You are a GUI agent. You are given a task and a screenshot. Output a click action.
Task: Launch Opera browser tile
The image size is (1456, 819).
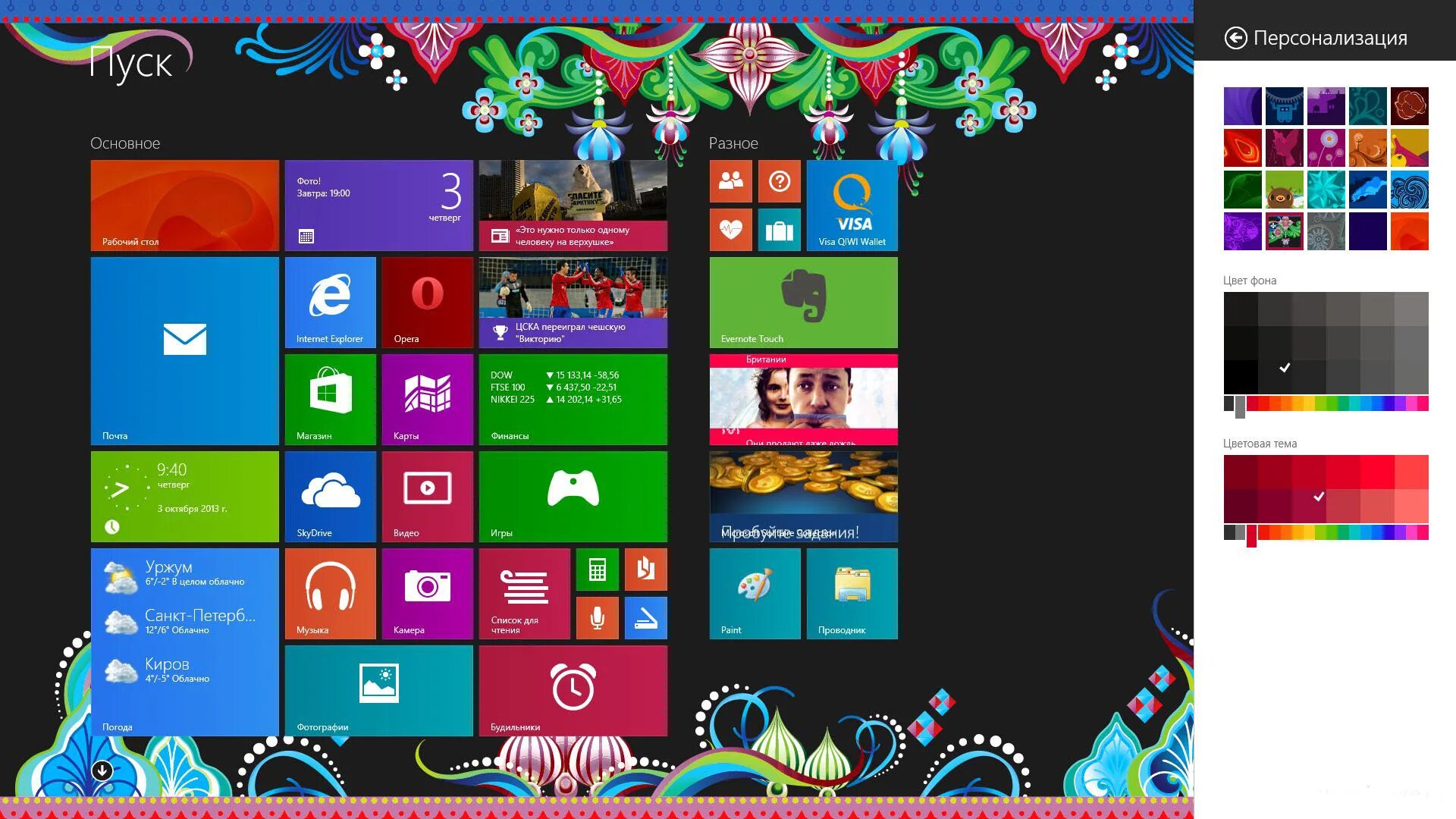[427, 302]
